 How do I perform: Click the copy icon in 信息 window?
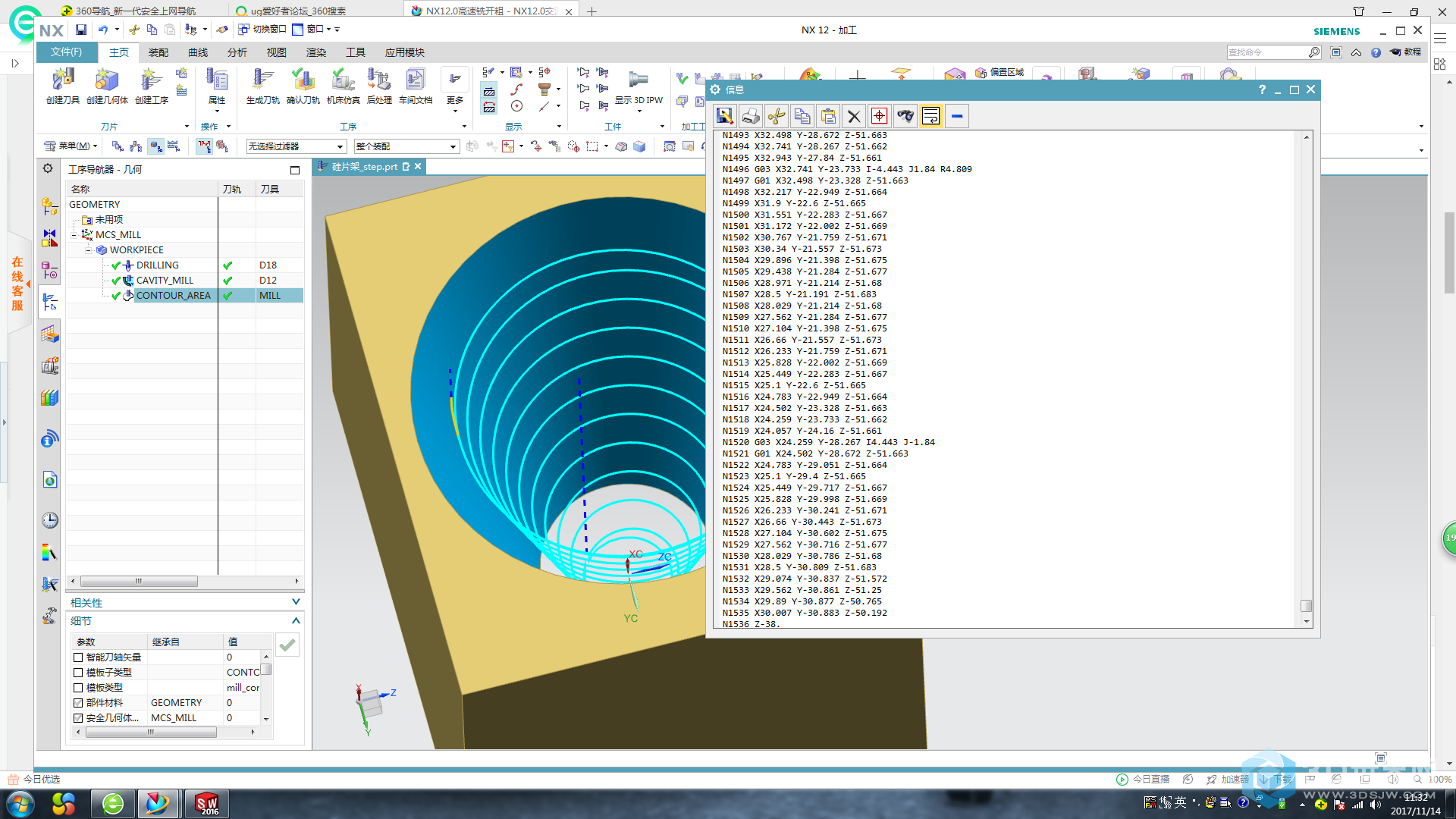coord(802,116)
